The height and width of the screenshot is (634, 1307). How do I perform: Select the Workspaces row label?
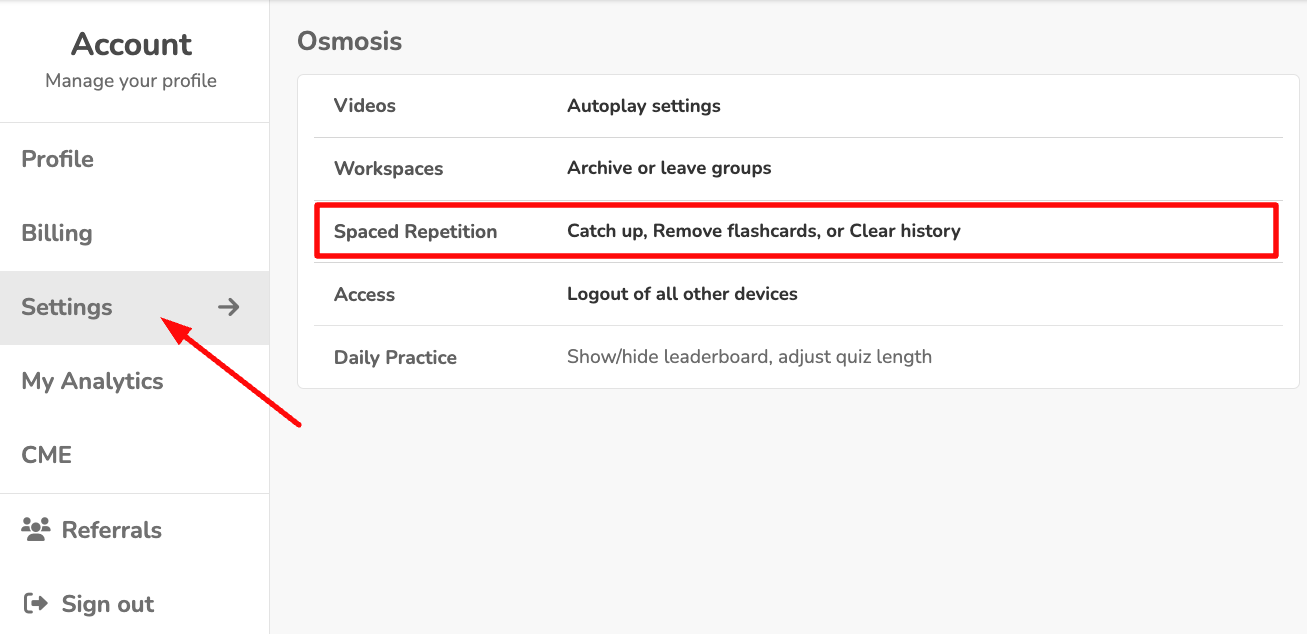(x=389, y=168)
